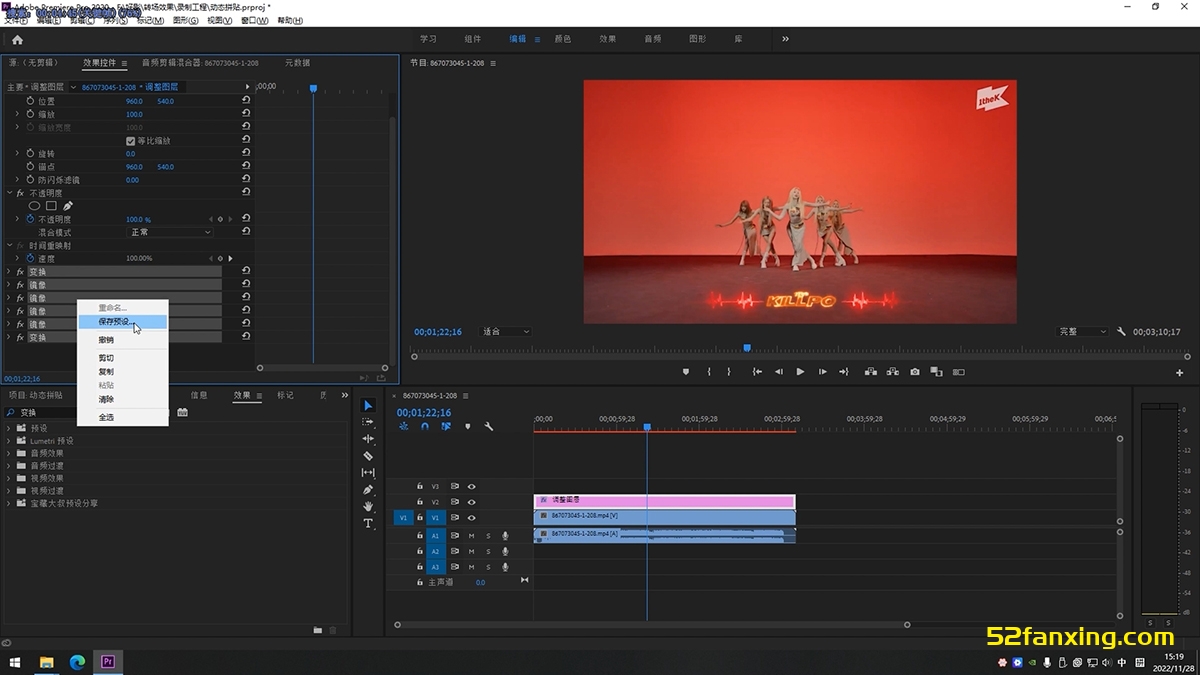
Task: Create a rectangle mask under opacity
Action: tap(51, 206)
